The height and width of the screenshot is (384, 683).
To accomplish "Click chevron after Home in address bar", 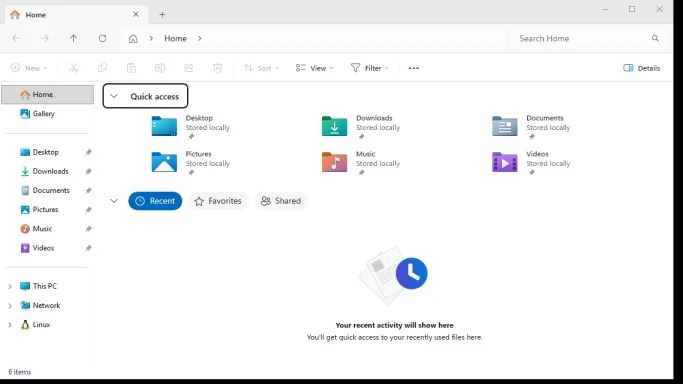I will pyautogui.click(x=199, y=38).
